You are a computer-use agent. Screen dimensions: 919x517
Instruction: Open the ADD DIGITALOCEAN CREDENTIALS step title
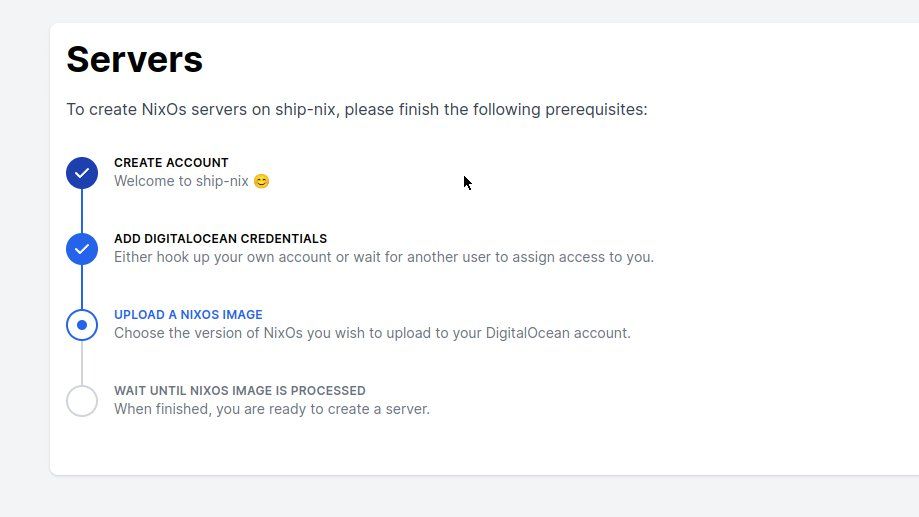[220, 239]
